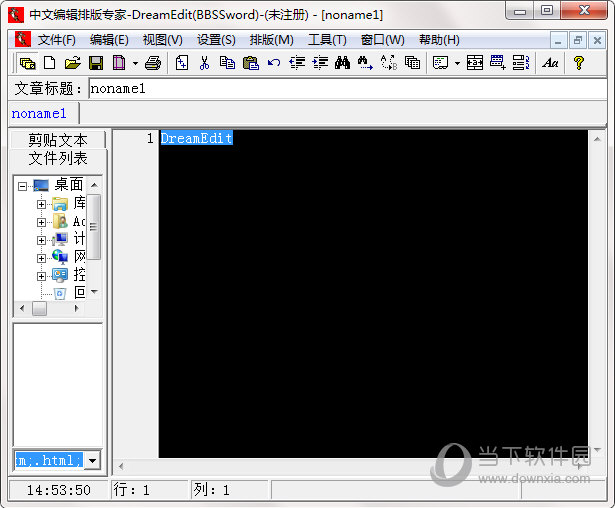The image size is (615, 508).
Task: Click the file tree vertical scrollbar thumb
Action: coord(94,227)
